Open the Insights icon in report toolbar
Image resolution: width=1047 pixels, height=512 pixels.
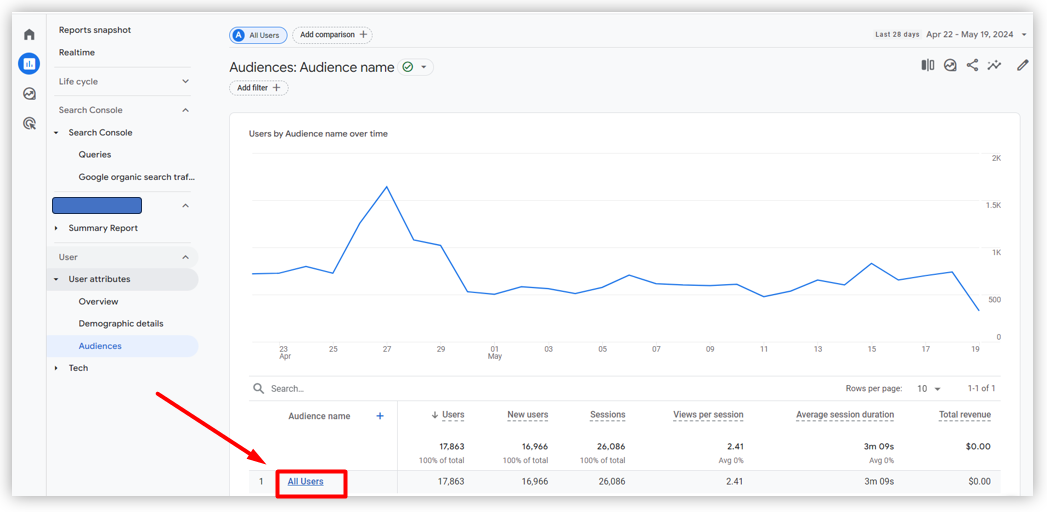(x=995, y=65)
